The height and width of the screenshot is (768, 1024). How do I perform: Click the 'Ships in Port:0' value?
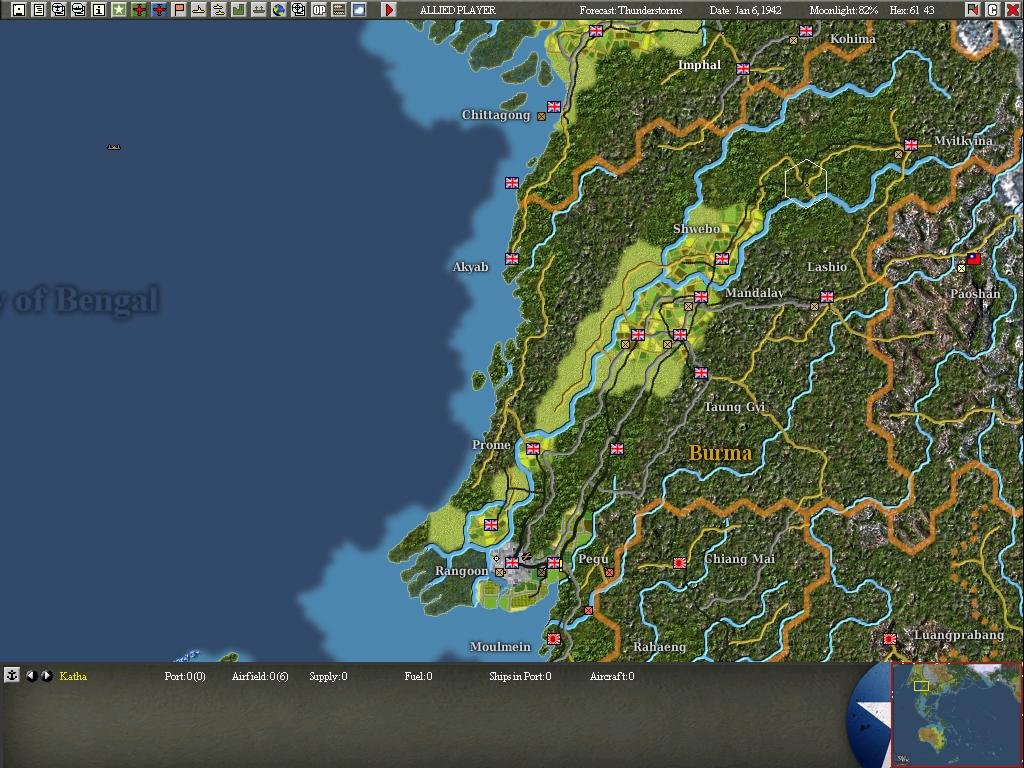click(520, 677)
